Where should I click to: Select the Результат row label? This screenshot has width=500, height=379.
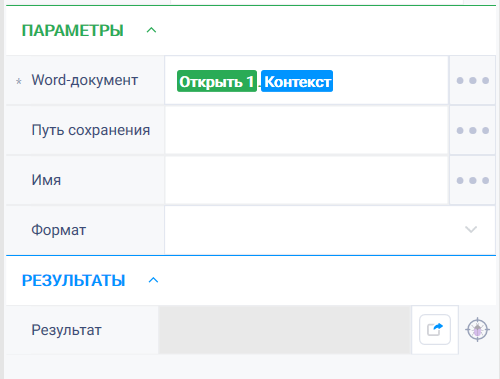coord(66,330)
